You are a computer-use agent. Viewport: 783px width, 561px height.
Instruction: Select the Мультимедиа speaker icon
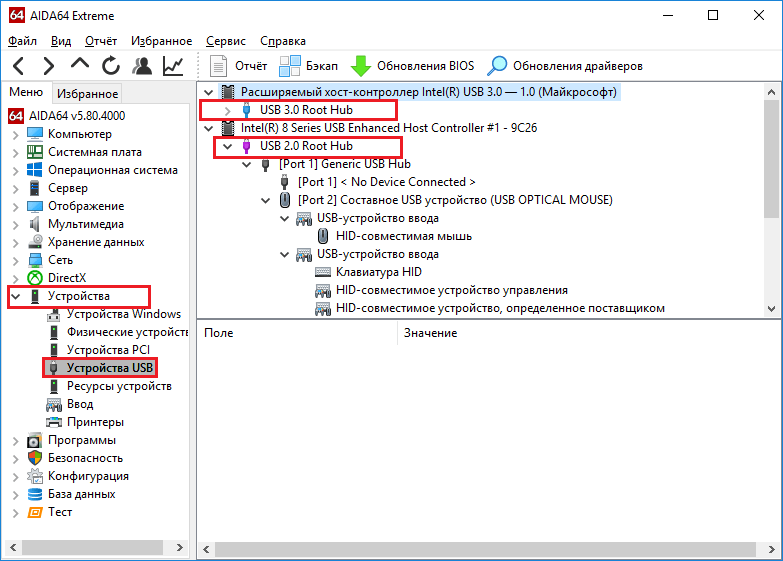point(34,224)
